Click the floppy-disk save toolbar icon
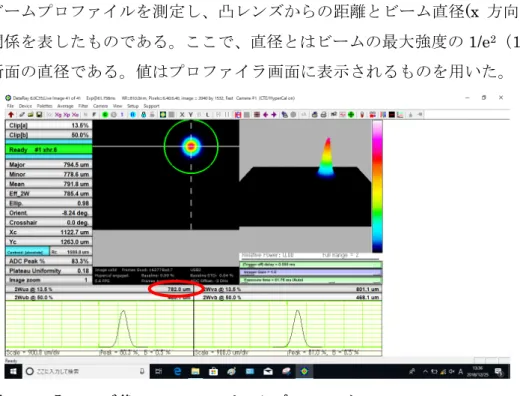 (x=39, y=115)
